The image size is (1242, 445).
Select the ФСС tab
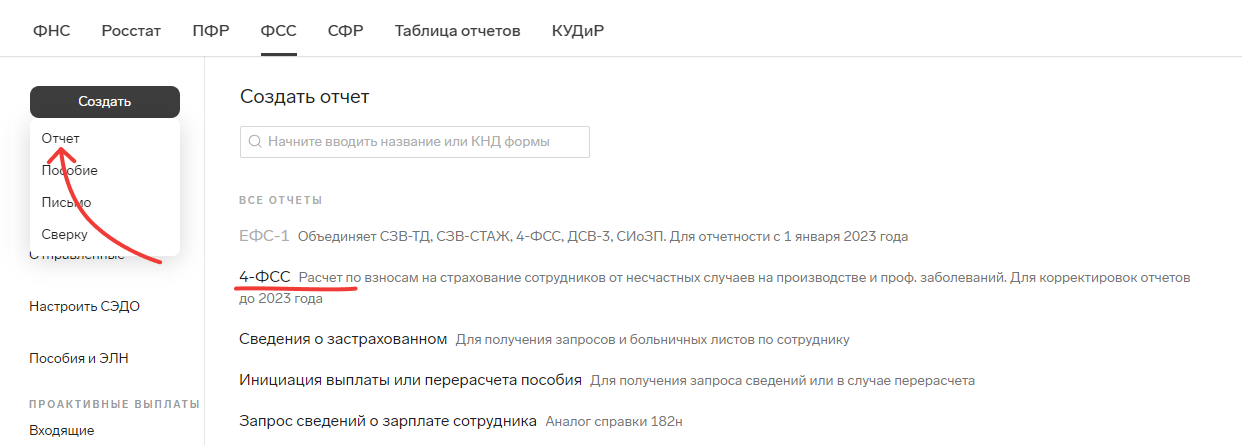278,30
